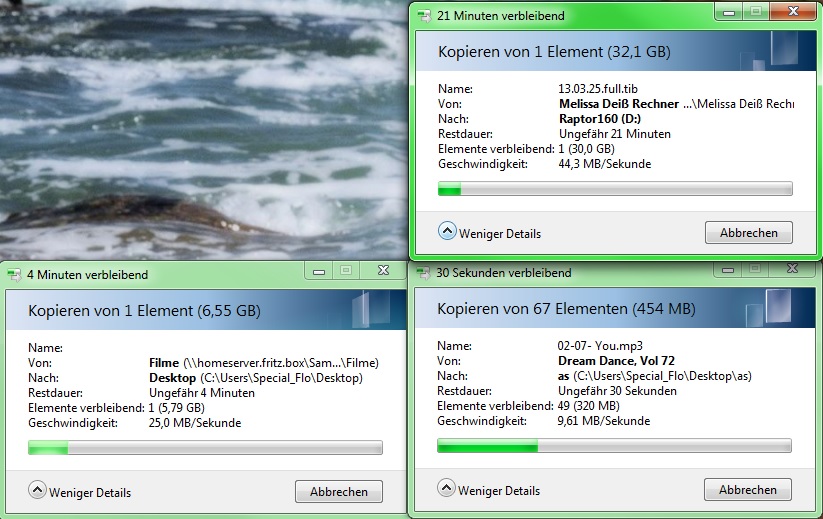Click the text Ungefähr 21 Minuten
Image resolution: width=823 pixels, height=519 pixels.
click(615, 134)
